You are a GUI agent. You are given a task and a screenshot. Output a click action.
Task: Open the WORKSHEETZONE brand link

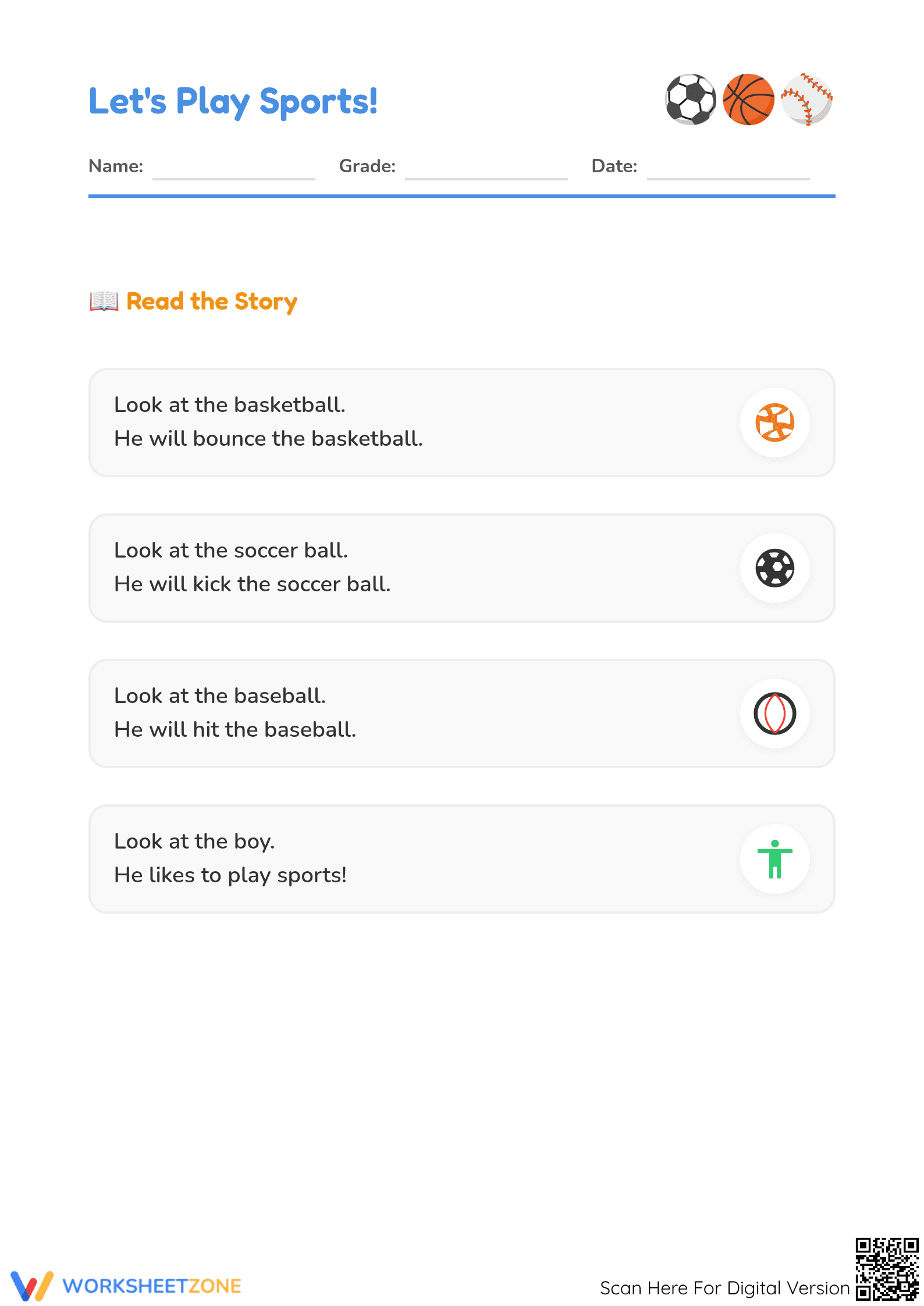click(152, 1286)
